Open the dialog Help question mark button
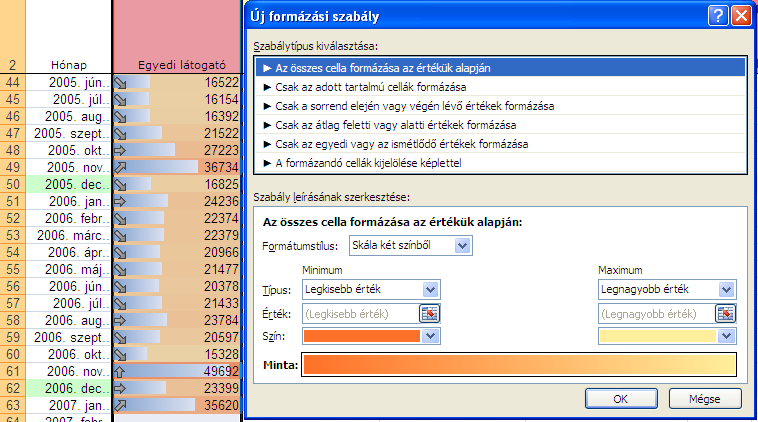This screenshot has width=758, height=422. (x=718, y=15)
